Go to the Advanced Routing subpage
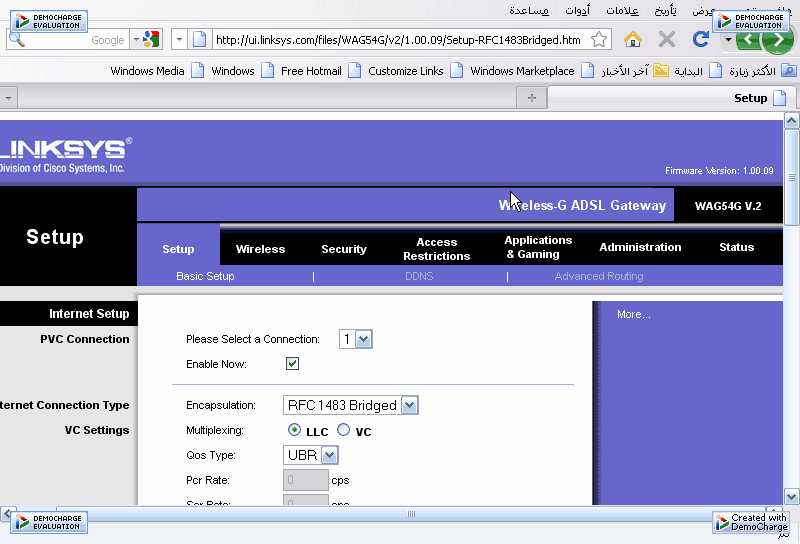Screen dimensions: 800x544 (599, 276)
